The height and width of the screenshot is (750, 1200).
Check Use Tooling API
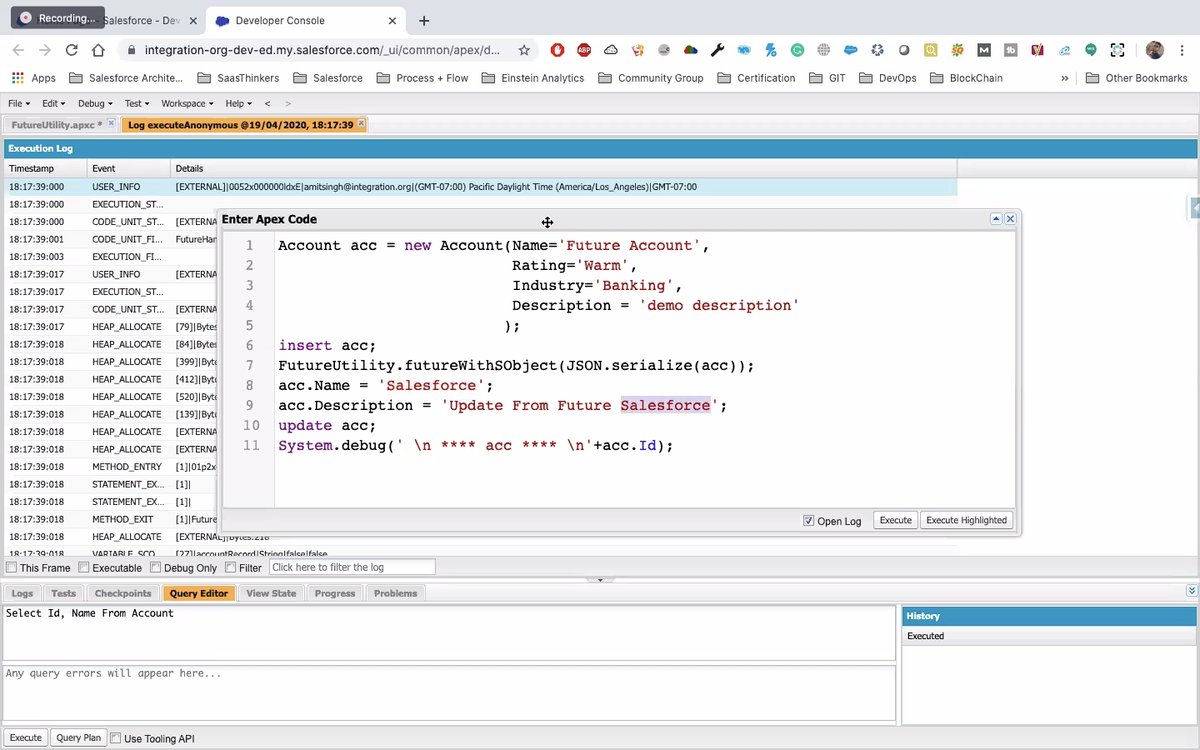tap(115, 738)
